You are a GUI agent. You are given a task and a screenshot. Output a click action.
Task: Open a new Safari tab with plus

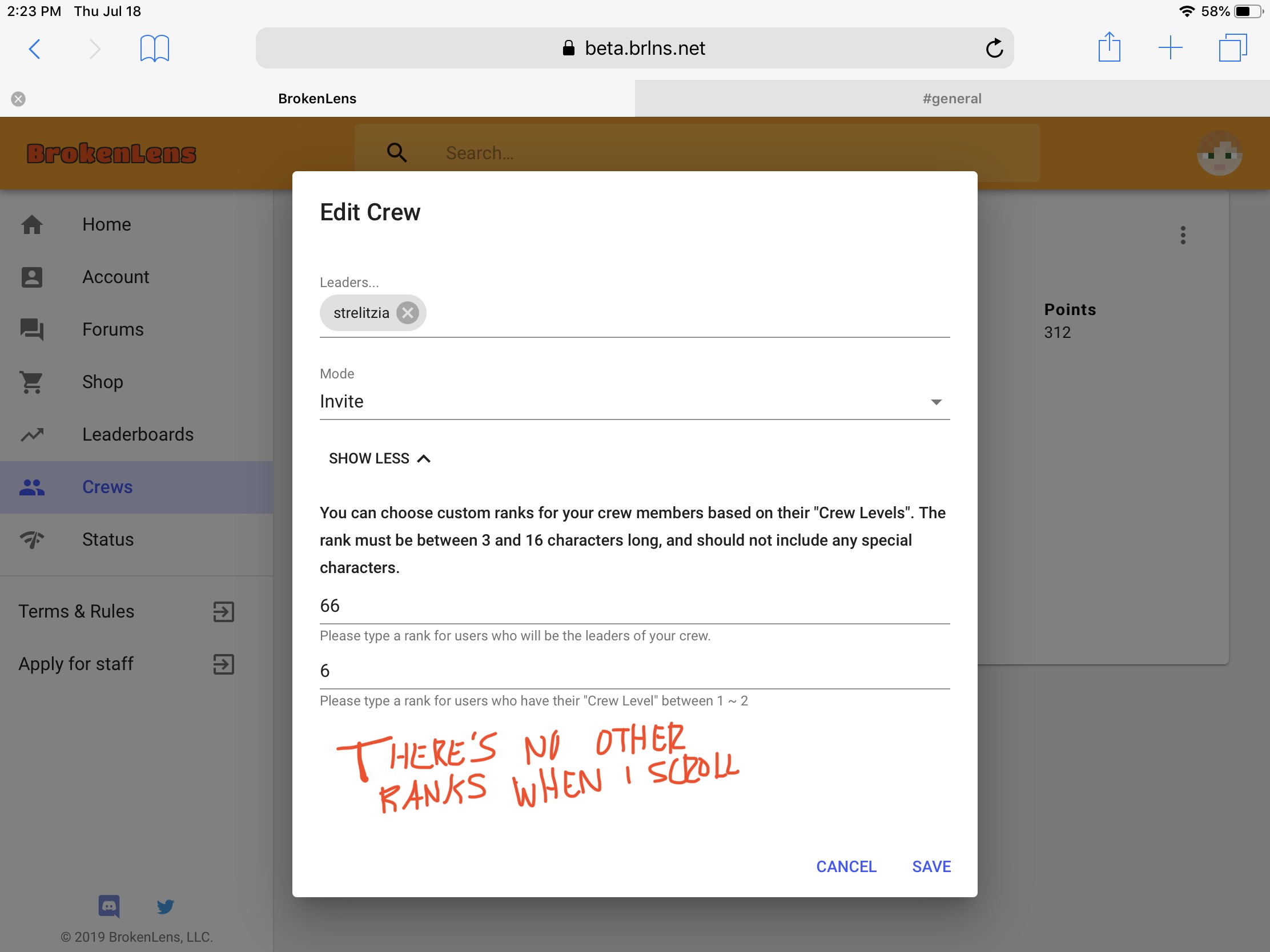1170,47
